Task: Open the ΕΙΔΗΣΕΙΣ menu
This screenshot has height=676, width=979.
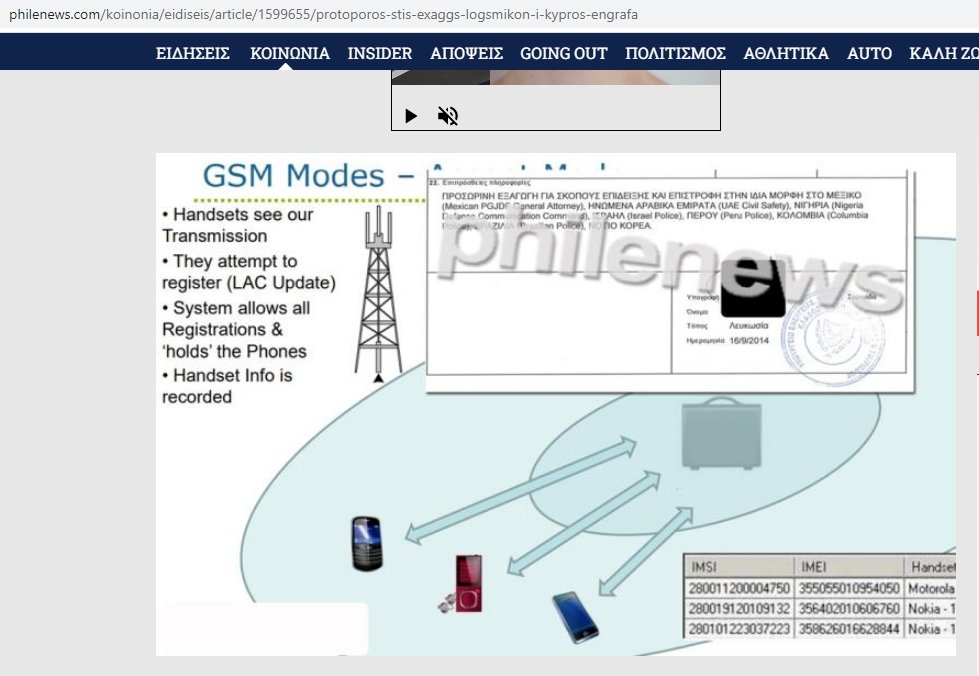Action: click(x=193, y=53)
